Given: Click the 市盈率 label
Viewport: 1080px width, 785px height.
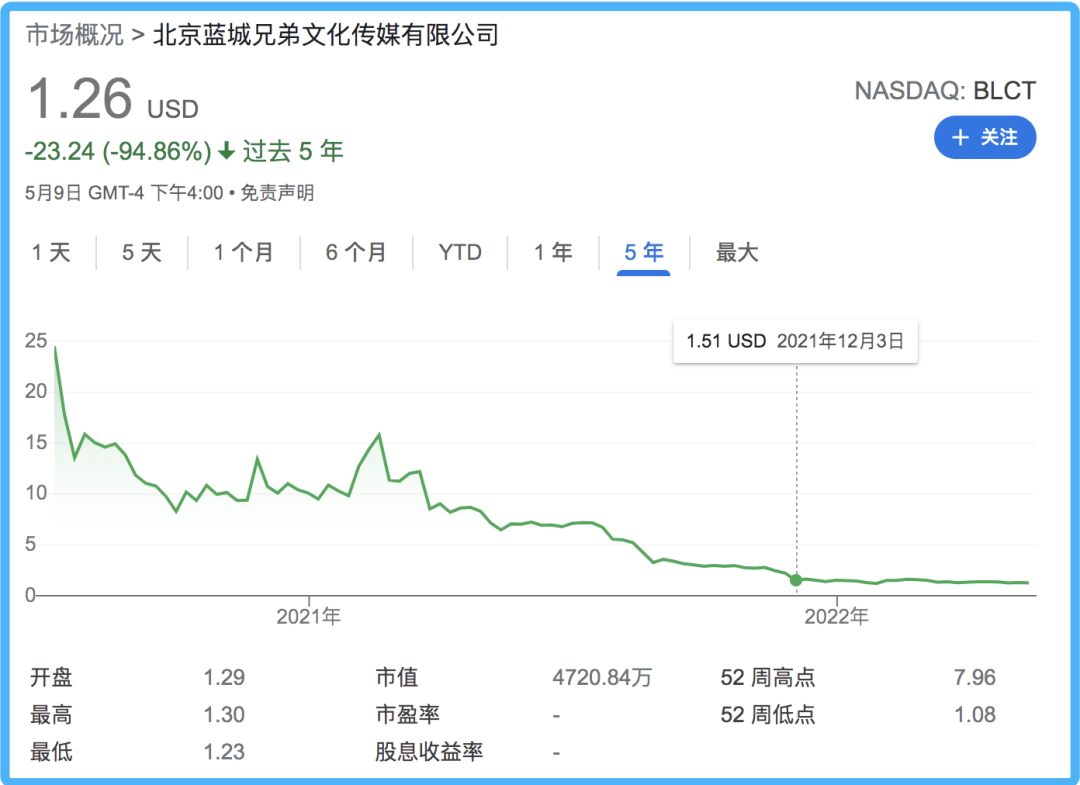Looking at the screenshot, I should click(407, 715).
